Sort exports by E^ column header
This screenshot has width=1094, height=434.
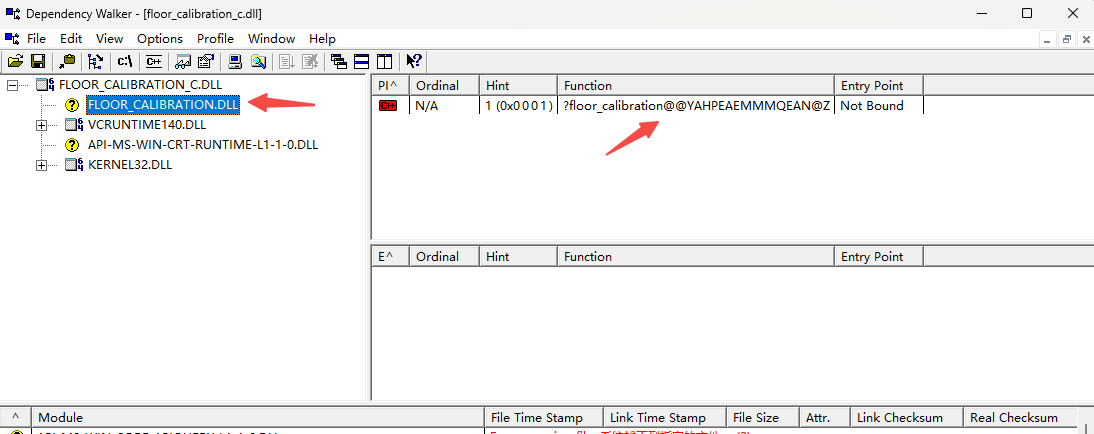click(390, 257)
